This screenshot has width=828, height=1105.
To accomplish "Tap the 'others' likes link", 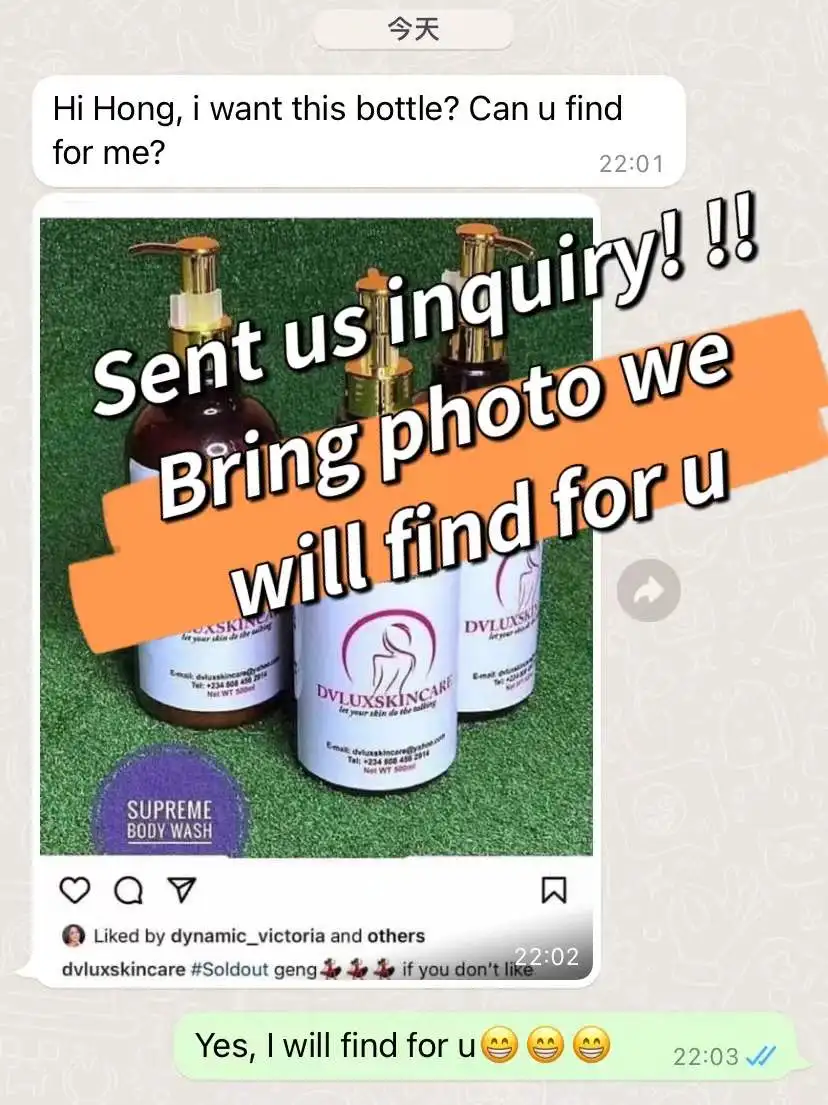I will 396,936.
